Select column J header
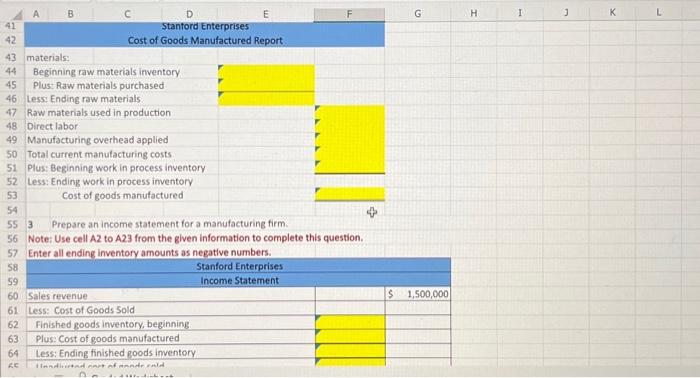This screenshot has height=378, width=700. pyautogui.click(x=566, y=13)
